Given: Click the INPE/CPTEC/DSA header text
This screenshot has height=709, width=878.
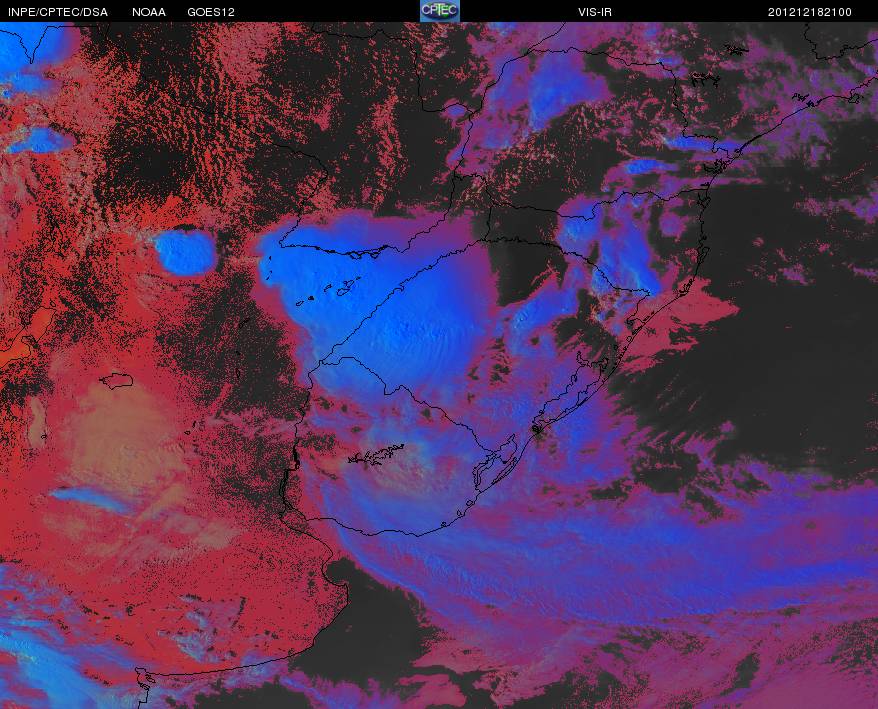Looking at the screenshot, I should point(58,12).
